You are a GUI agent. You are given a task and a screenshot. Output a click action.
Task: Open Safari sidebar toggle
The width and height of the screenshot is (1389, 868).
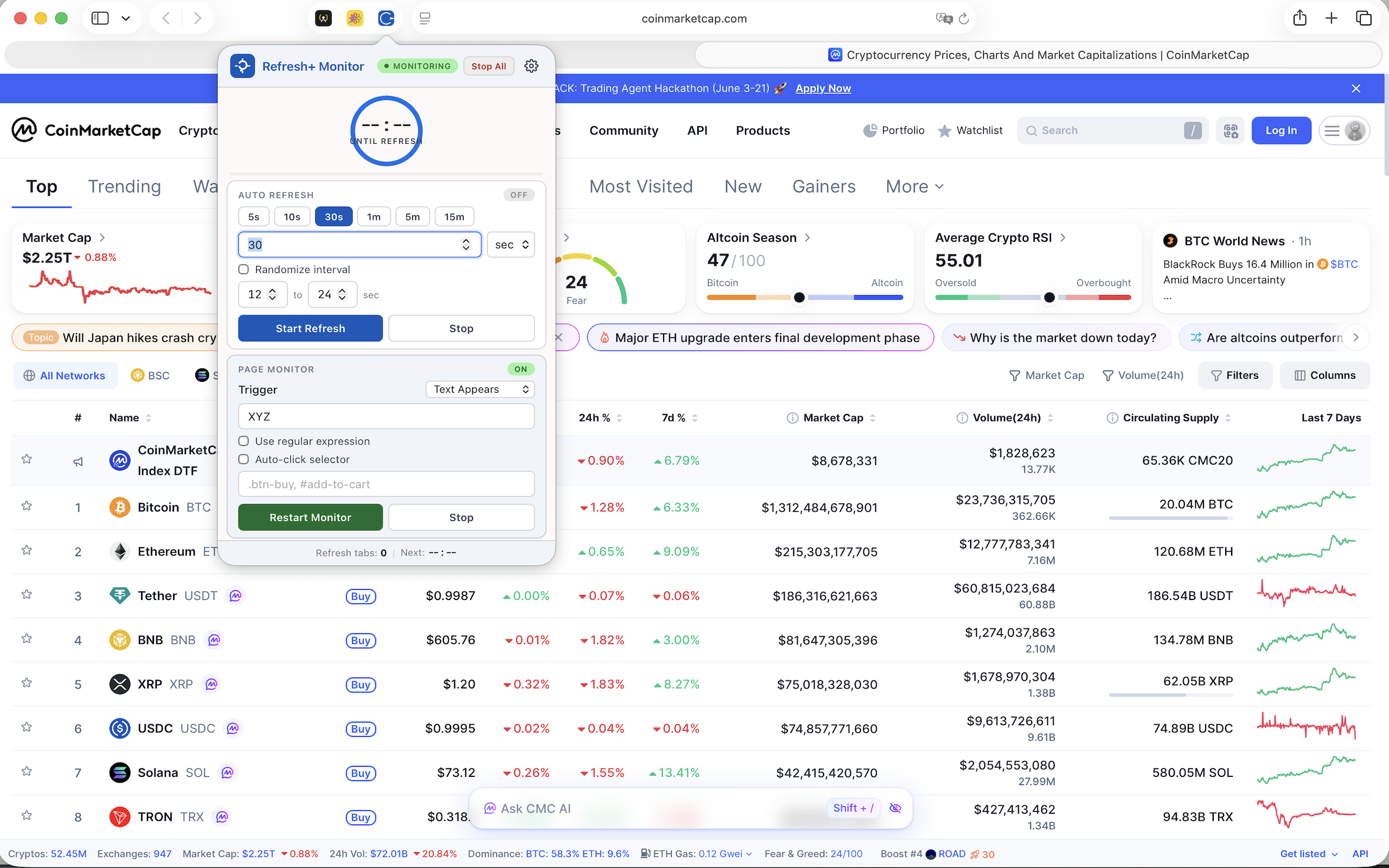tap(100, 18)
